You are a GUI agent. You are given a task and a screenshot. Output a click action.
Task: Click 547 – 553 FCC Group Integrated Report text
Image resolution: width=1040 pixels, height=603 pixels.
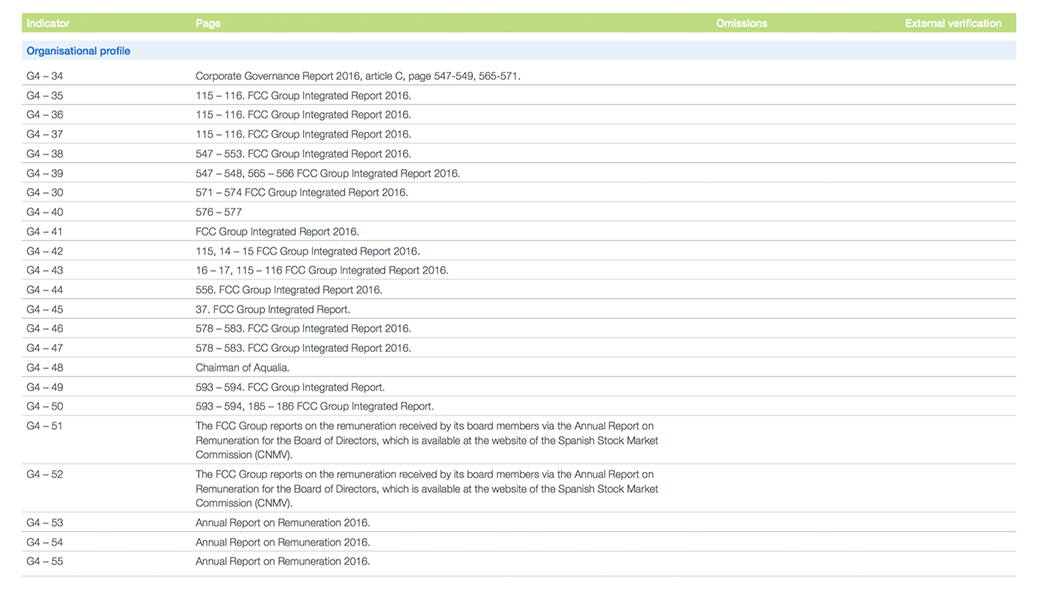coord(303,154)
